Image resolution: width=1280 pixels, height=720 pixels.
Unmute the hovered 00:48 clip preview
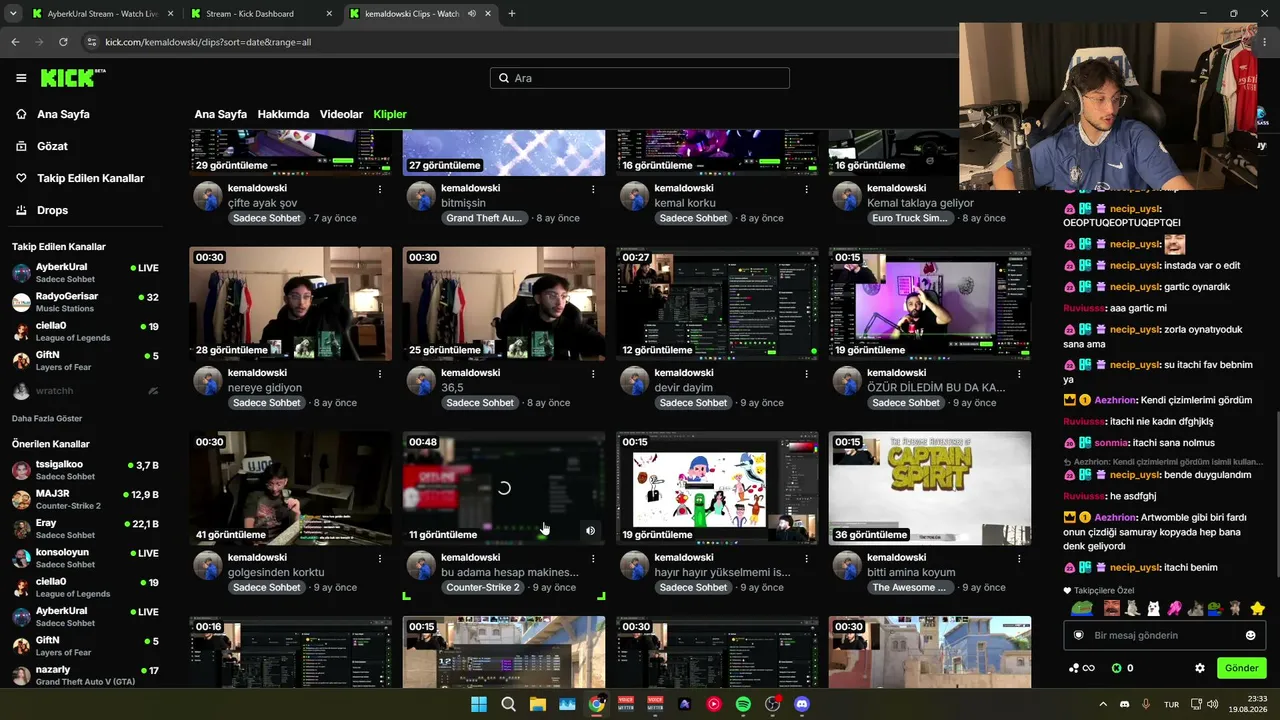(590, 531)
